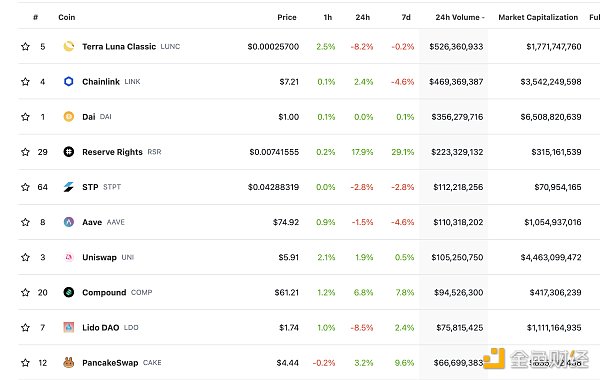This screenshot has height=380, width=600.
Task: Click the Chainlink hexagon logo
Action: click(x=68, y=82)
